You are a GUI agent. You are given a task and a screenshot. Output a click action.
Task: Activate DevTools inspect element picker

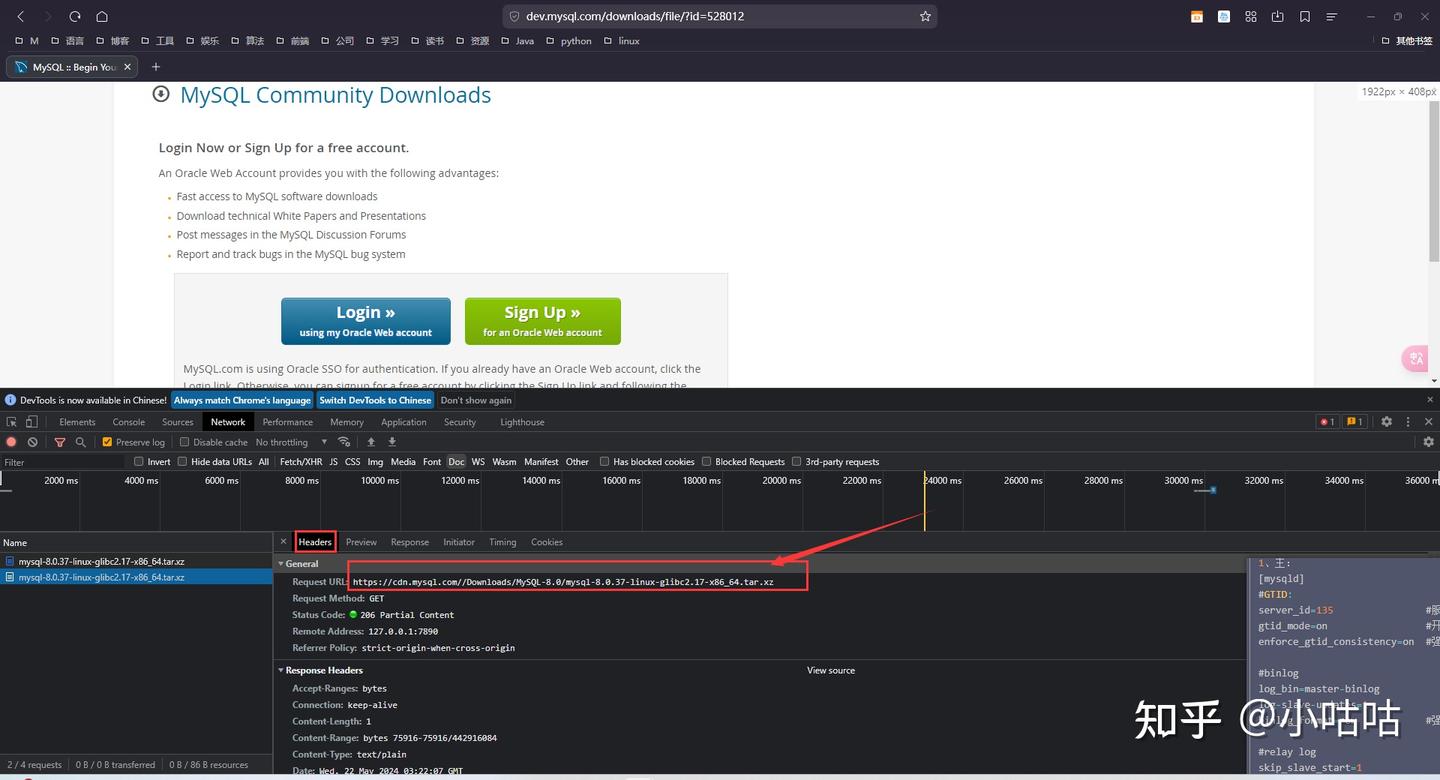12,422
